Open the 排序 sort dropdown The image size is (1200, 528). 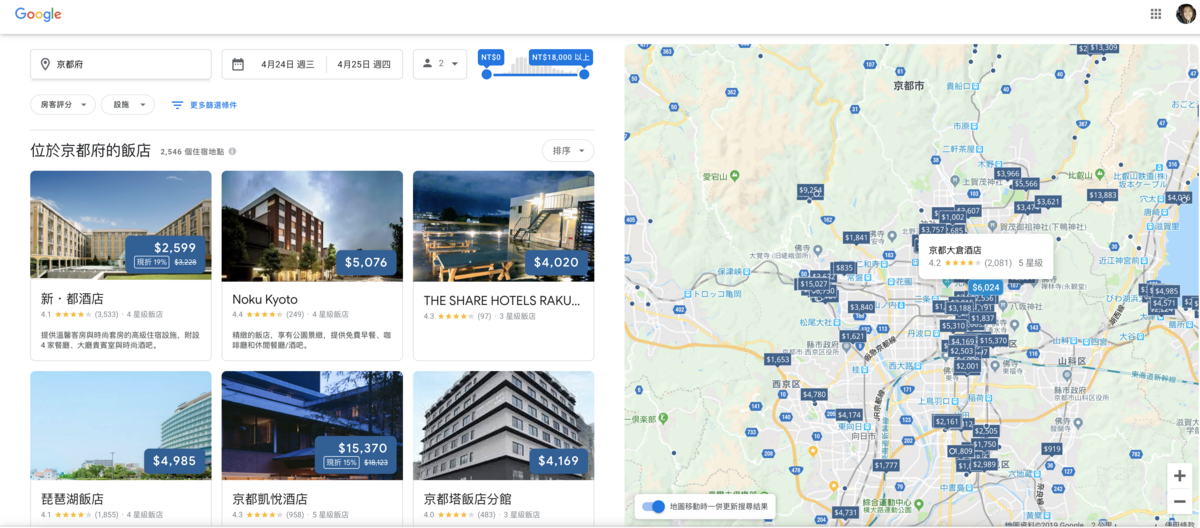coord(568,151)
